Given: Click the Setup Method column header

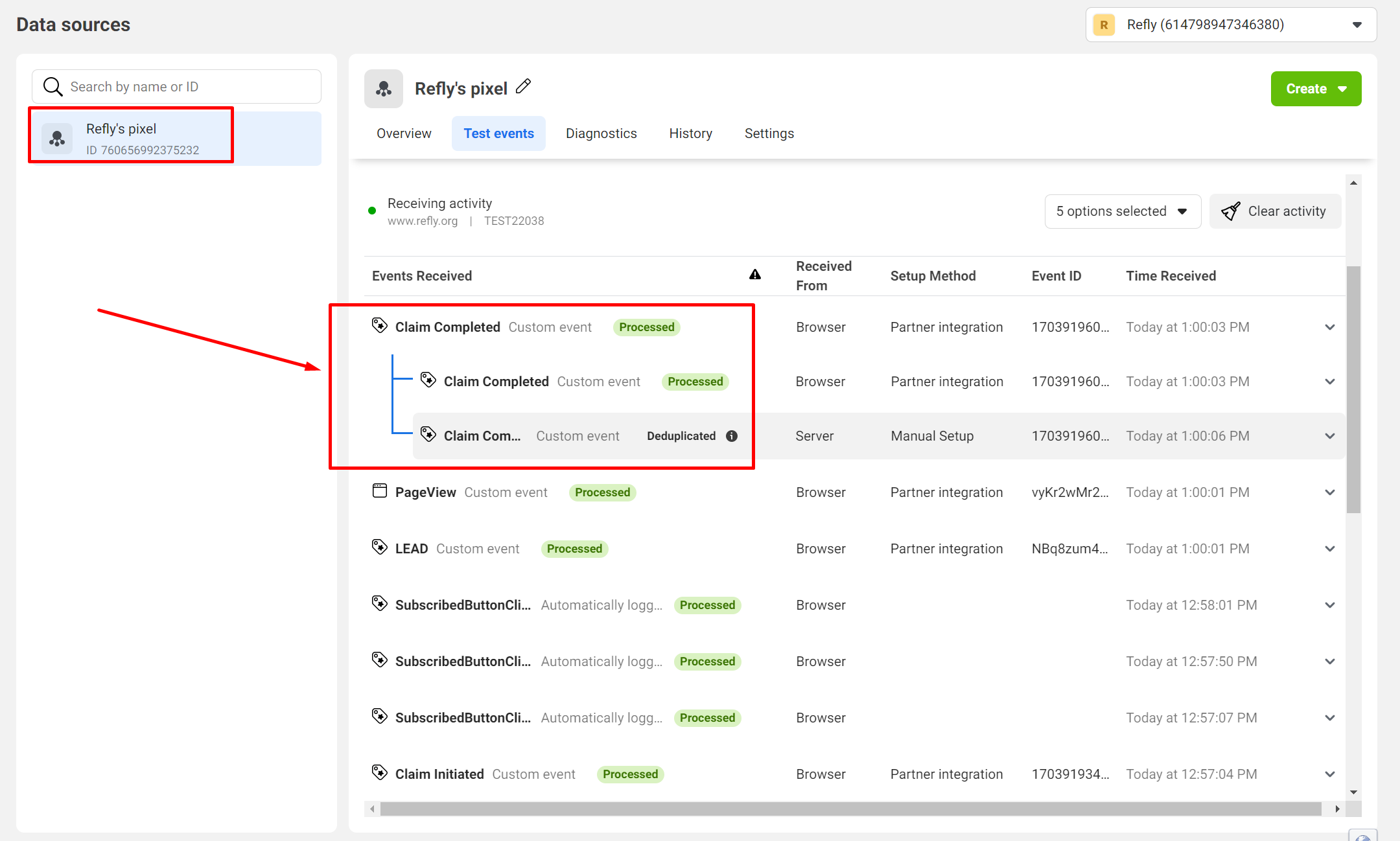Looking at the screenshot, I should coord(933,276).
